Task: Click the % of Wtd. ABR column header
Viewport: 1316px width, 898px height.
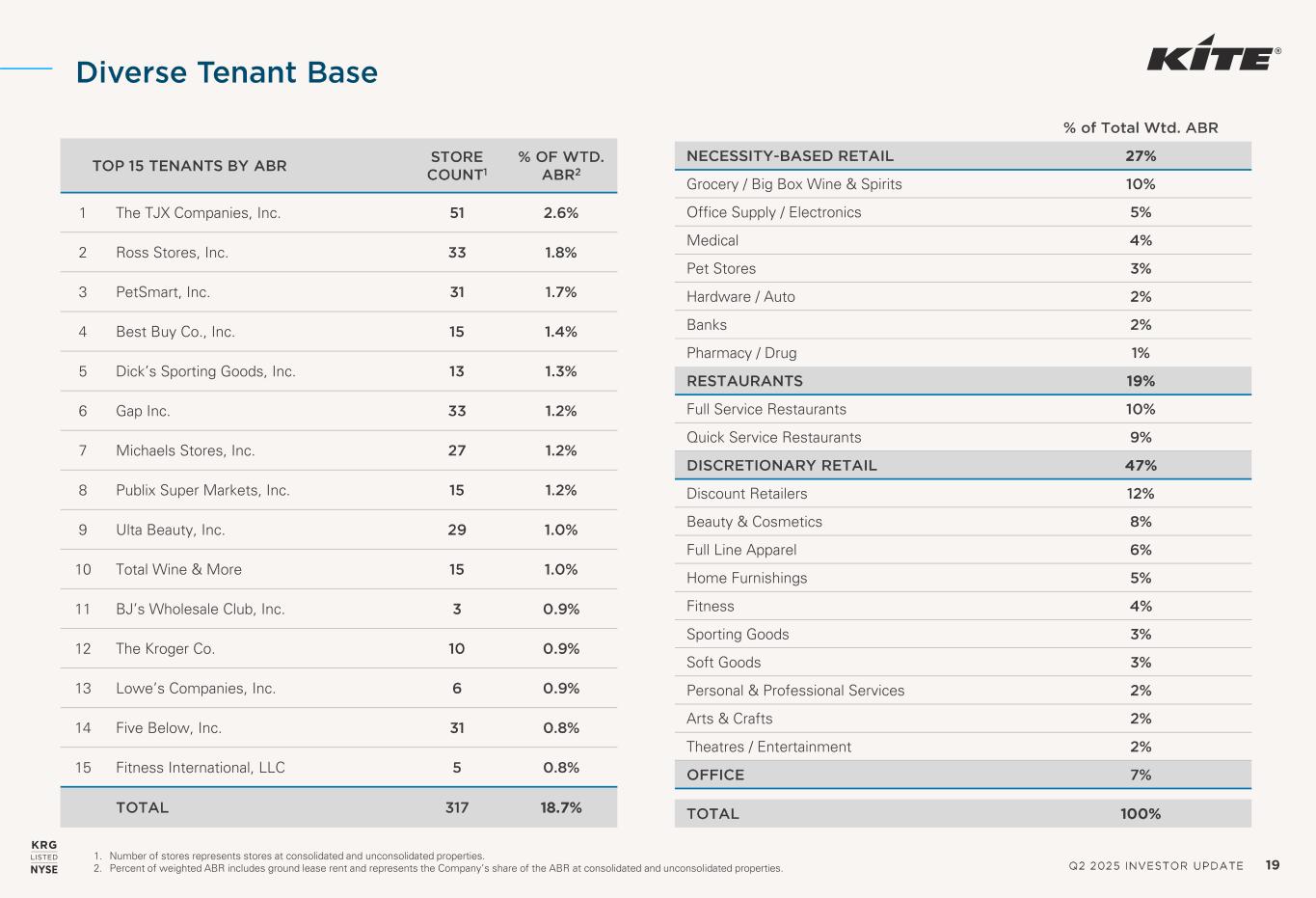Action: (560, 165)
